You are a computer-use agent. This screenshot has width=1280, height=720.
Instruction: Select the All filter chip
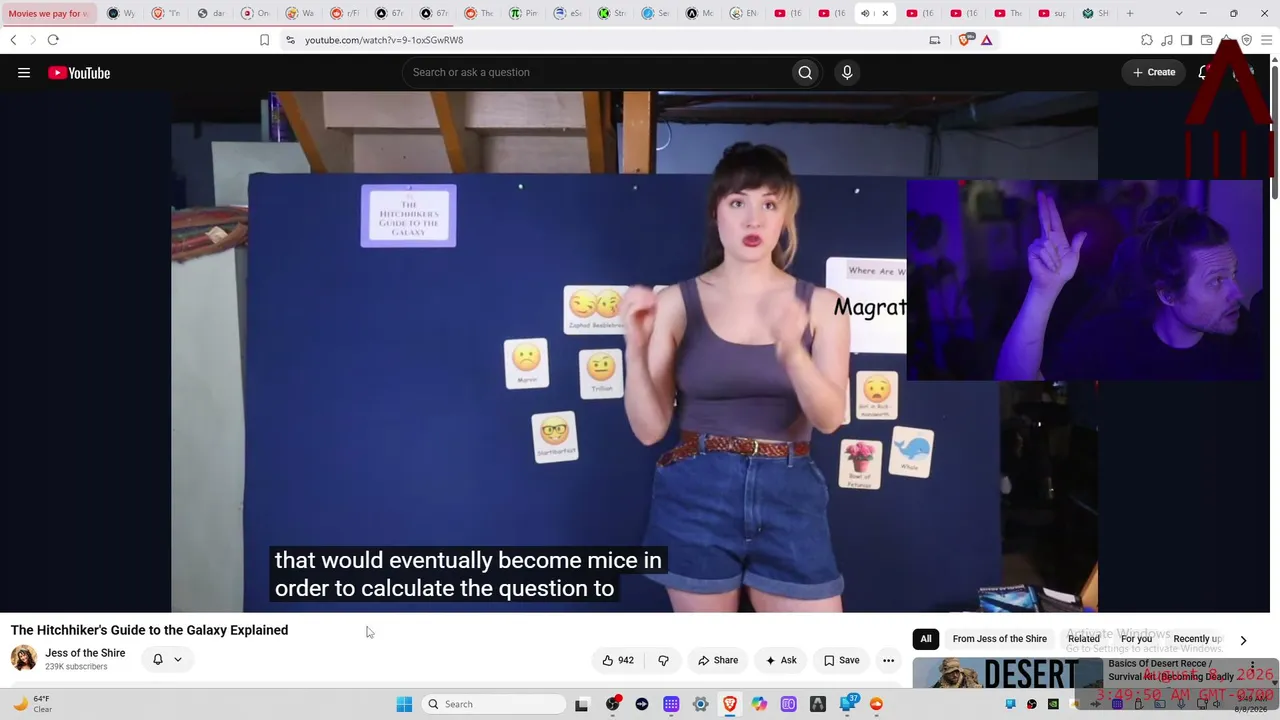[x=926, y=639]
